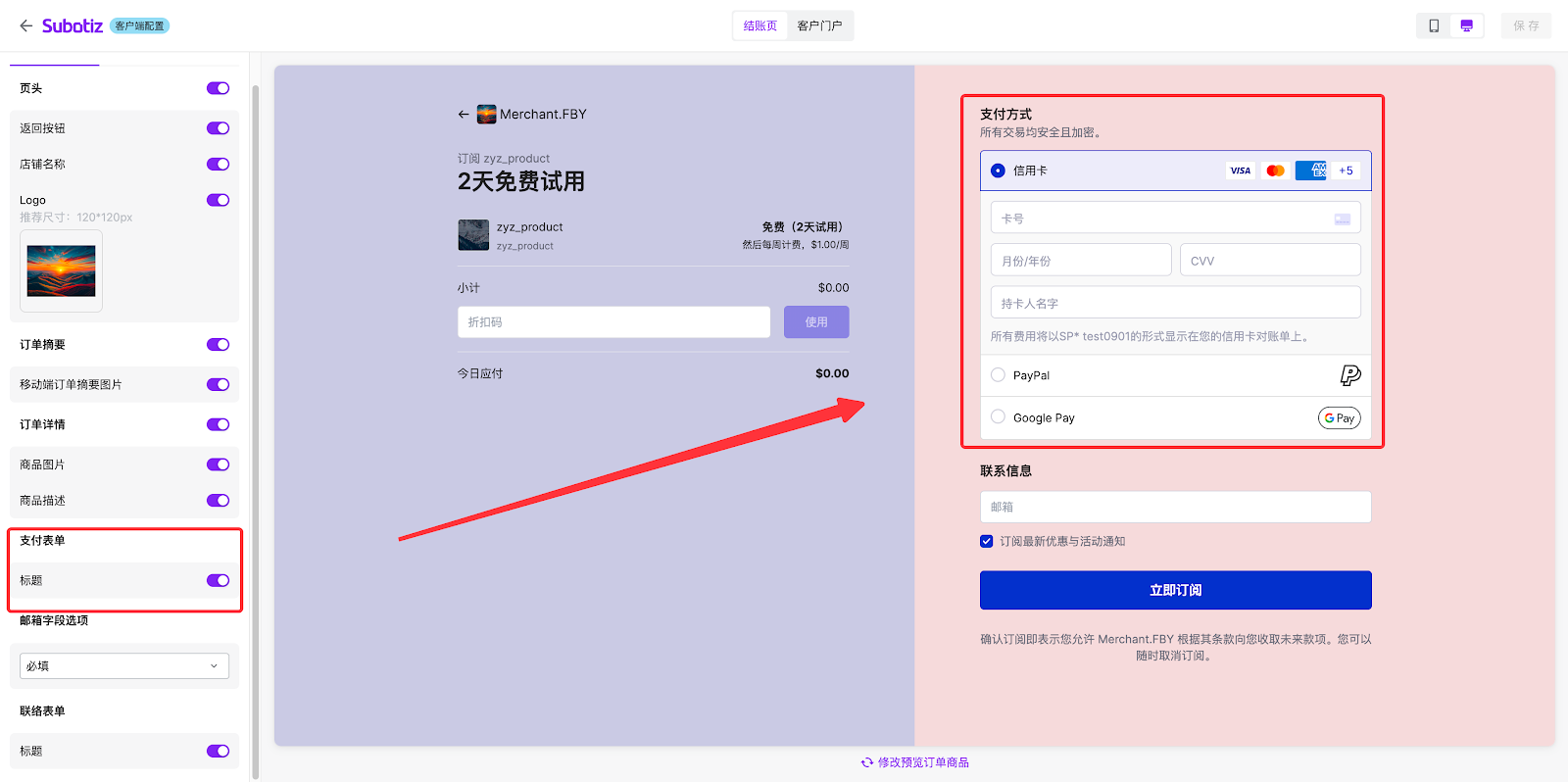
Task: Click the +5 more card brands badge
Action: point(1346,171)
